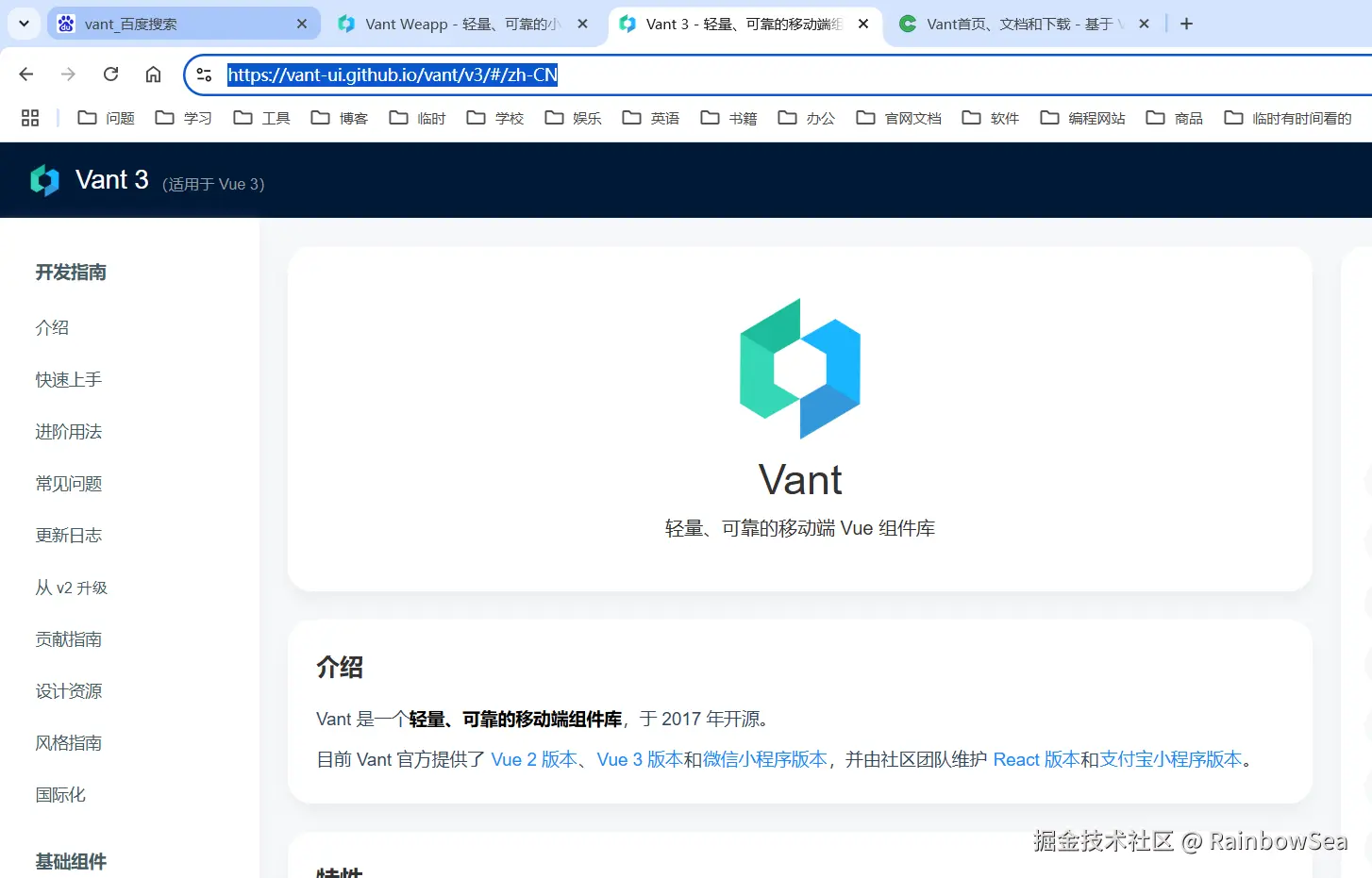
Task: Open the apps grid icon in bookmarks bar
Action: coord(30,118)
